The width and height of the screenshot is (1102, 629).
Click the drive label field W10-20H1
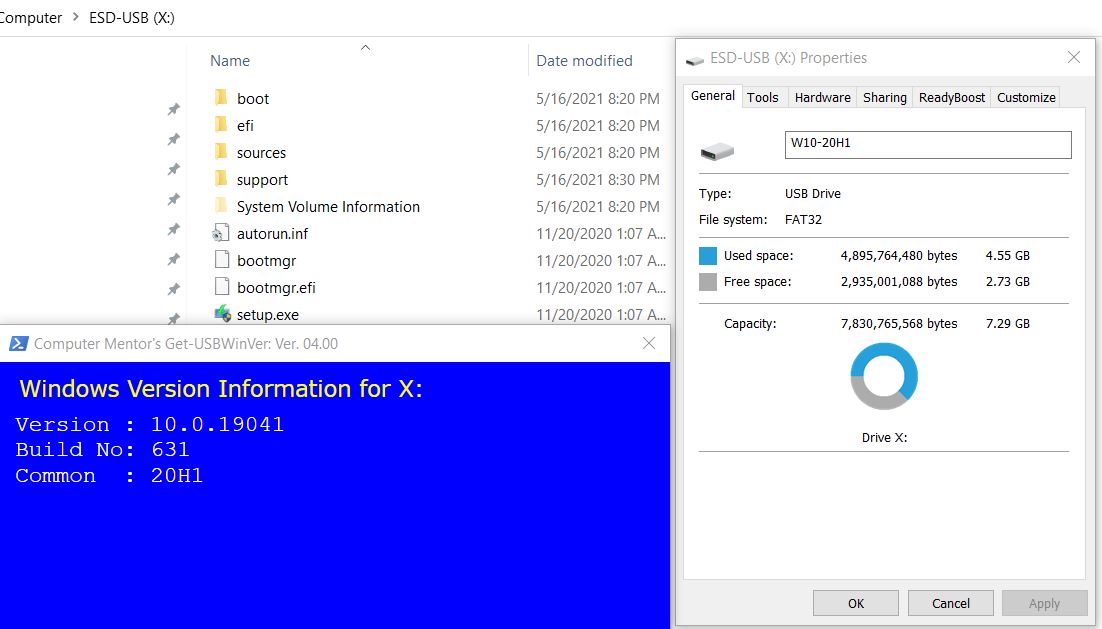point(927,144)
